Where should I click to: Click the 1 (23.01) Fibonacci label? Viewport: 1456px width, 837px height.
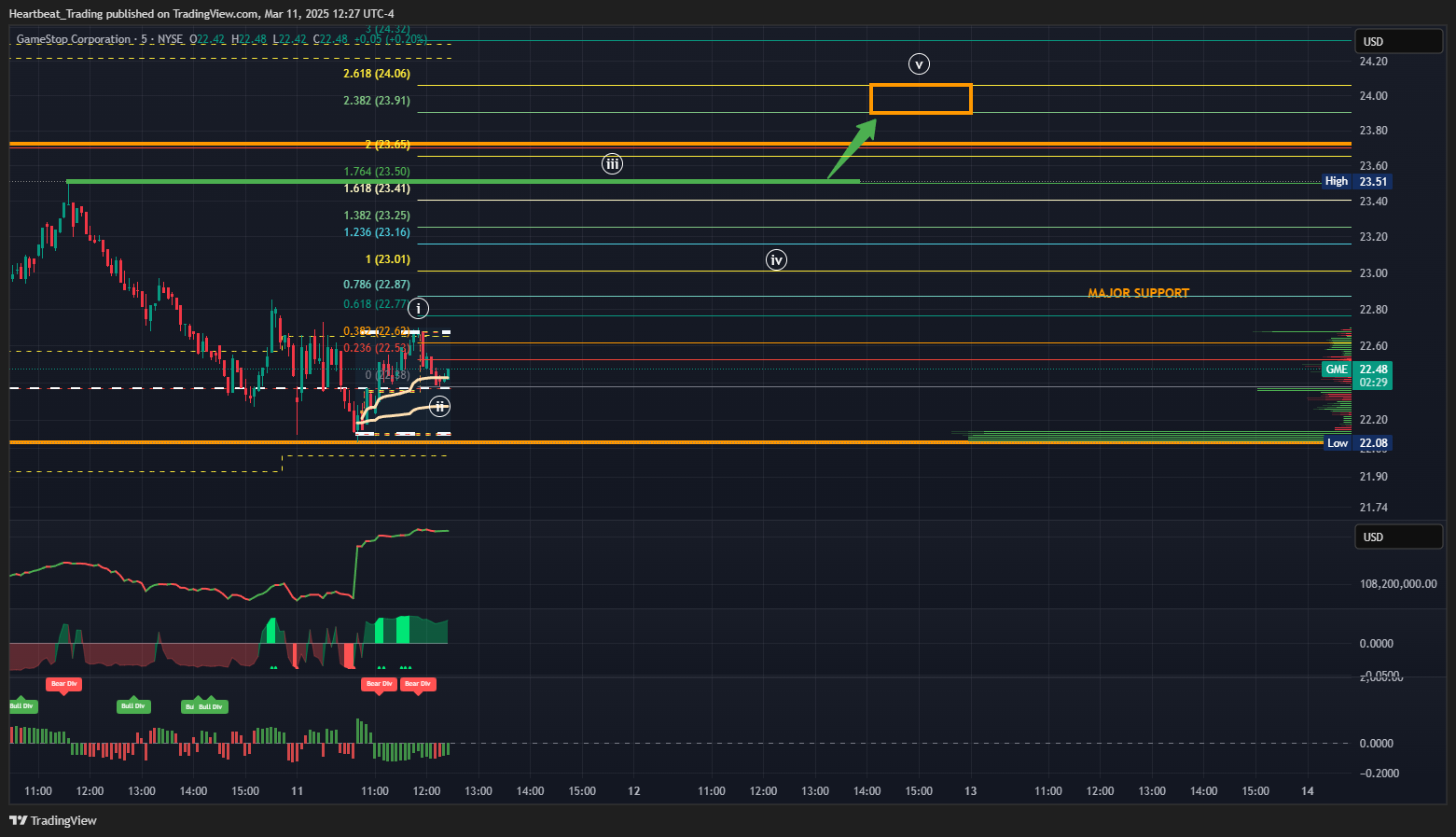(x=388, y=259)
